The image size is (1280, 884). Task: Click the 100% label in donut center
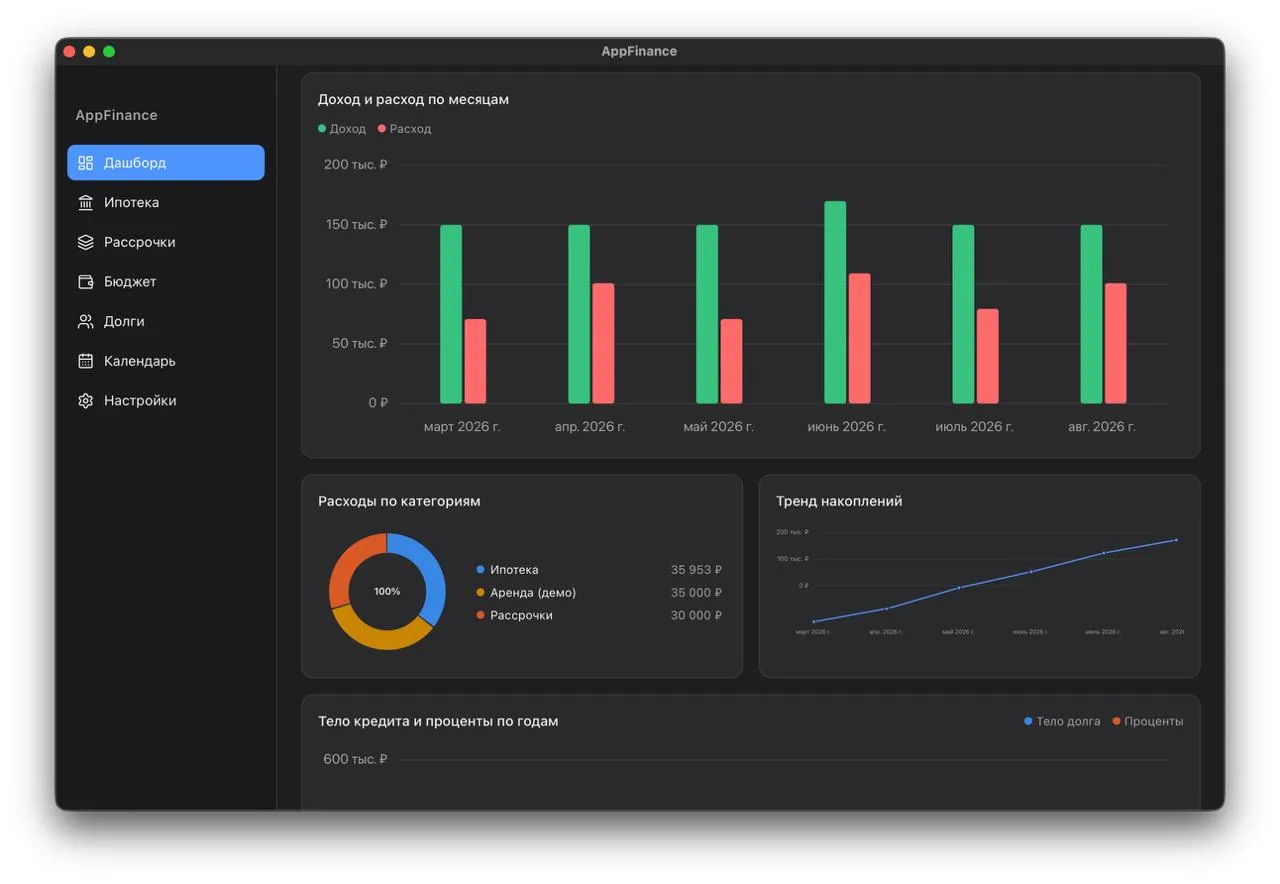tap(387, 592)
